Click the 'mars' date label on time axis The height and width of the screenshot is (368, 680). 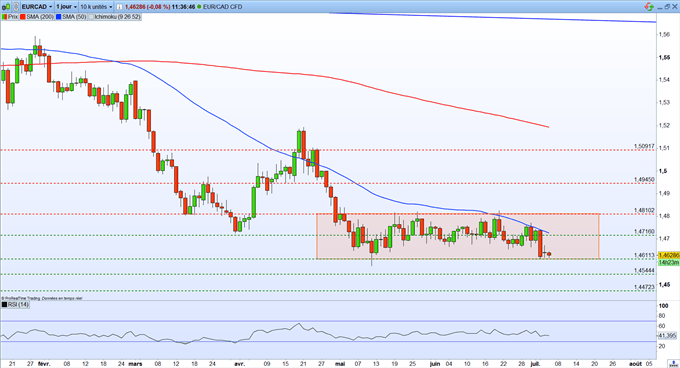tap(135, 364)
